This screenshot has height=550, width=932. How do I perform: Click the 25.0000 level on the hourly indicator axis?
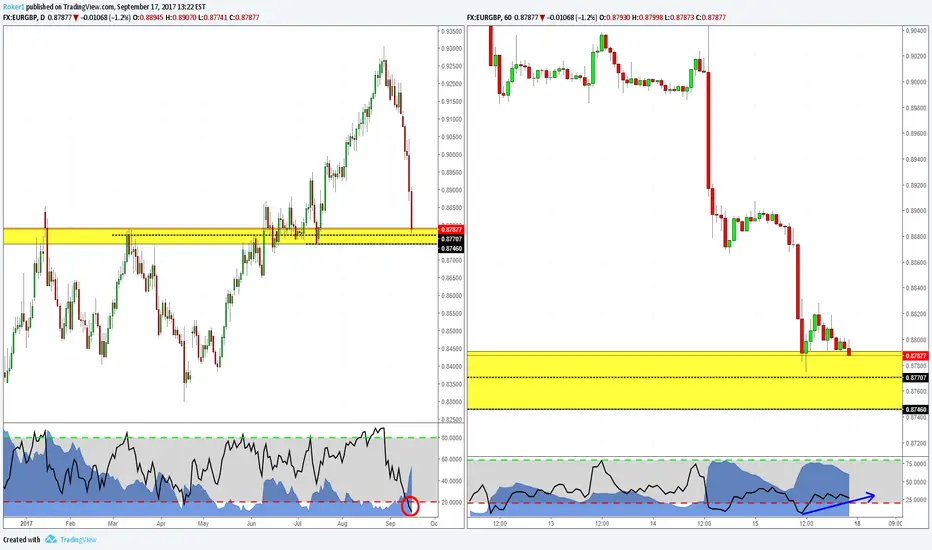click(916, 500)
